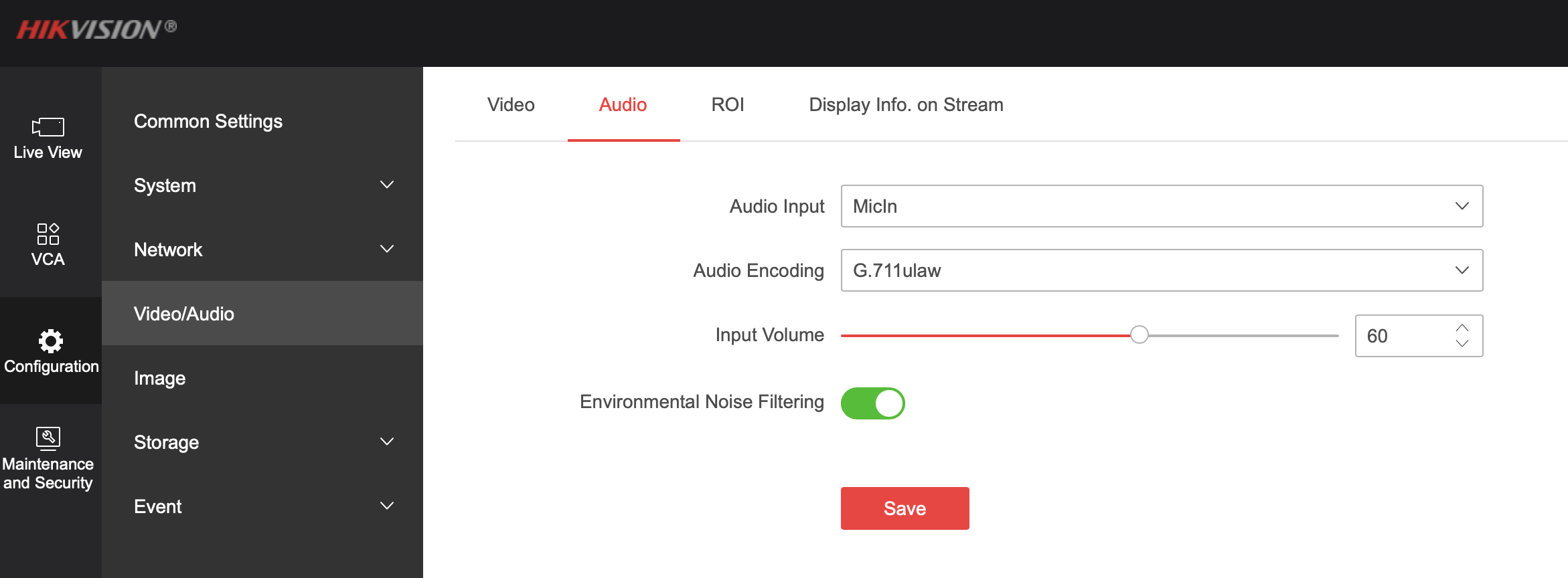Switch to the ROI tab

click(727, 105)
